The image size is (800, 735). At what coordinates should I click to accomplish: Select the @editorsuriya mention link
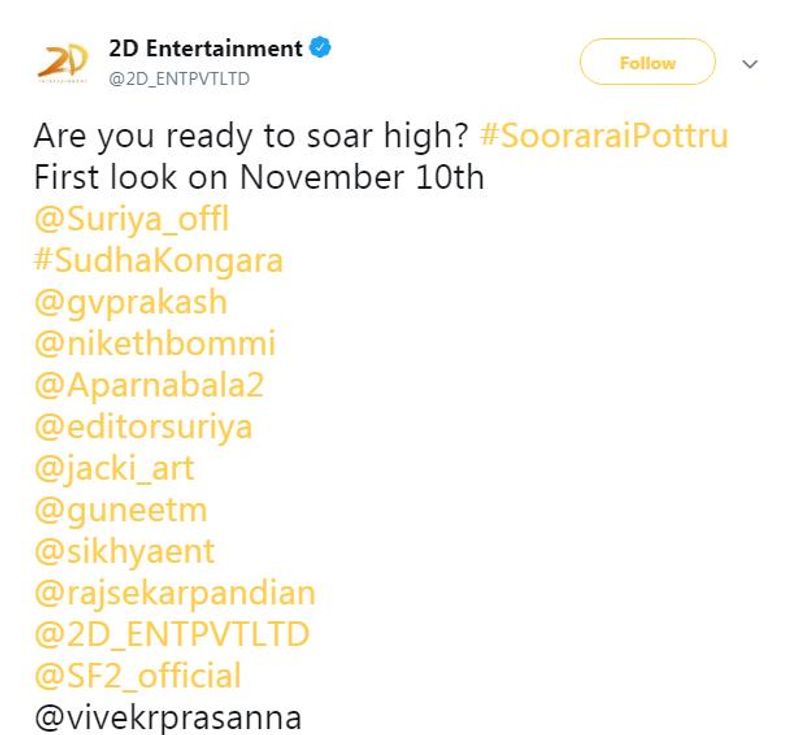click(x=142, y=427)
